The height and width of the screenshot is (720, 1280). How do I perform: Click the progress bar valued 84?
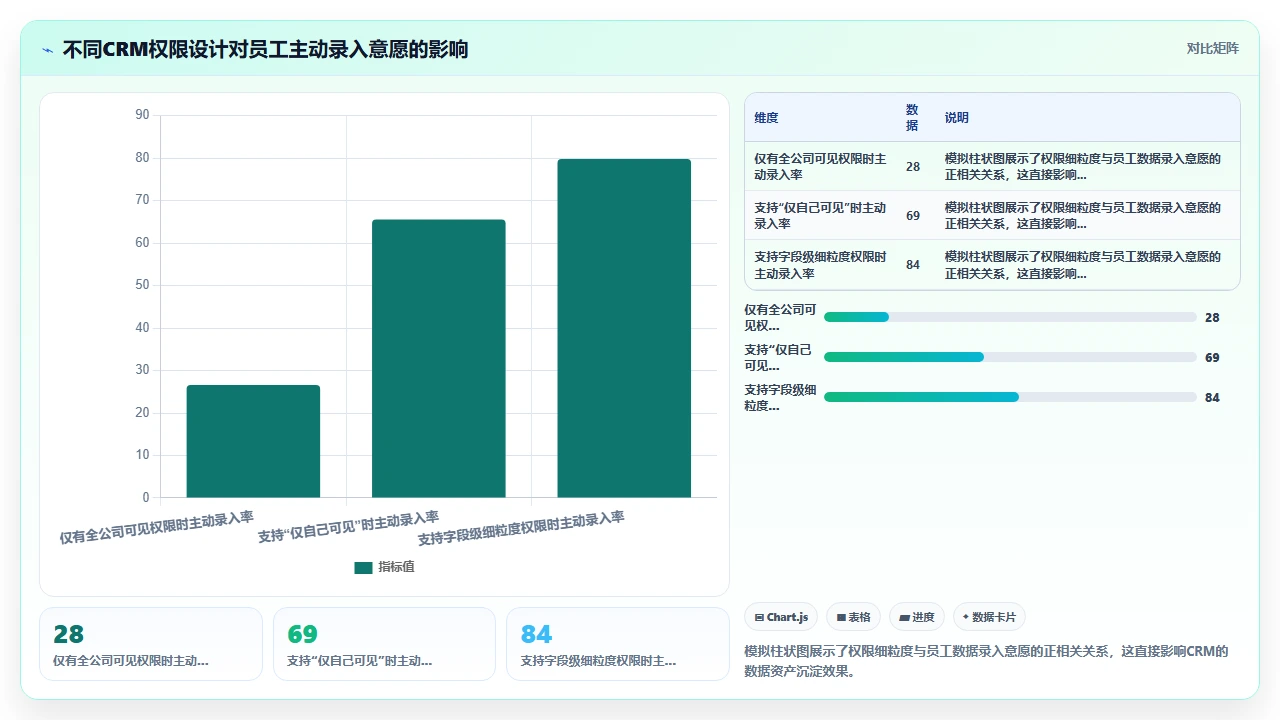click(1010, 397)
